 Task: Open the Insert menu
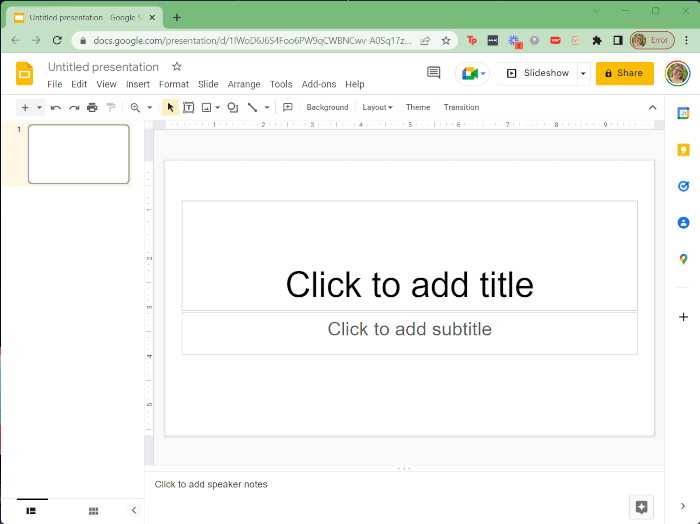click(x=138, y=84)
